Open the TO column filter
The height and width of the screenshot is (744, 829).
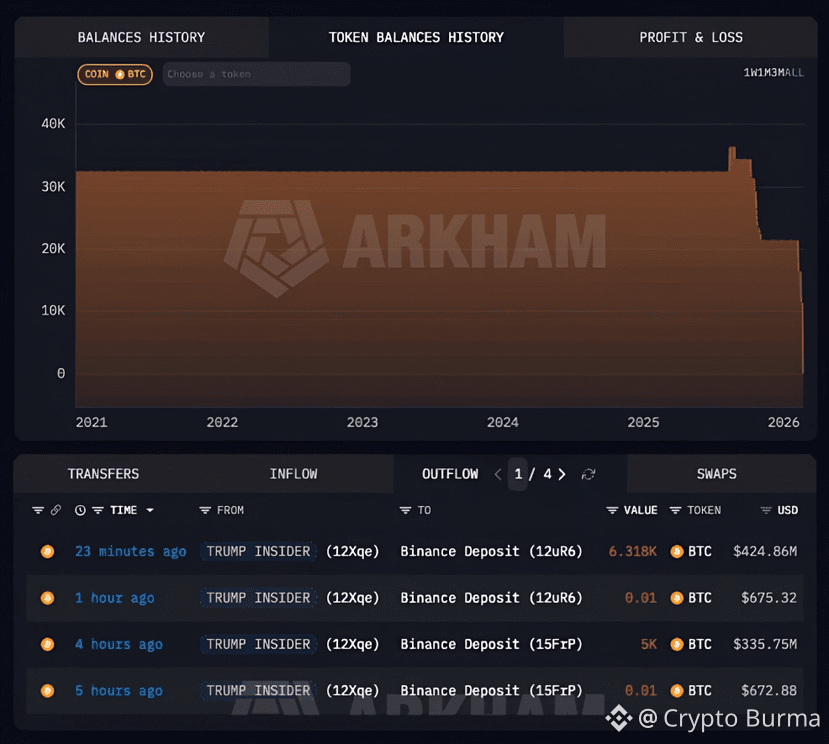405,510
